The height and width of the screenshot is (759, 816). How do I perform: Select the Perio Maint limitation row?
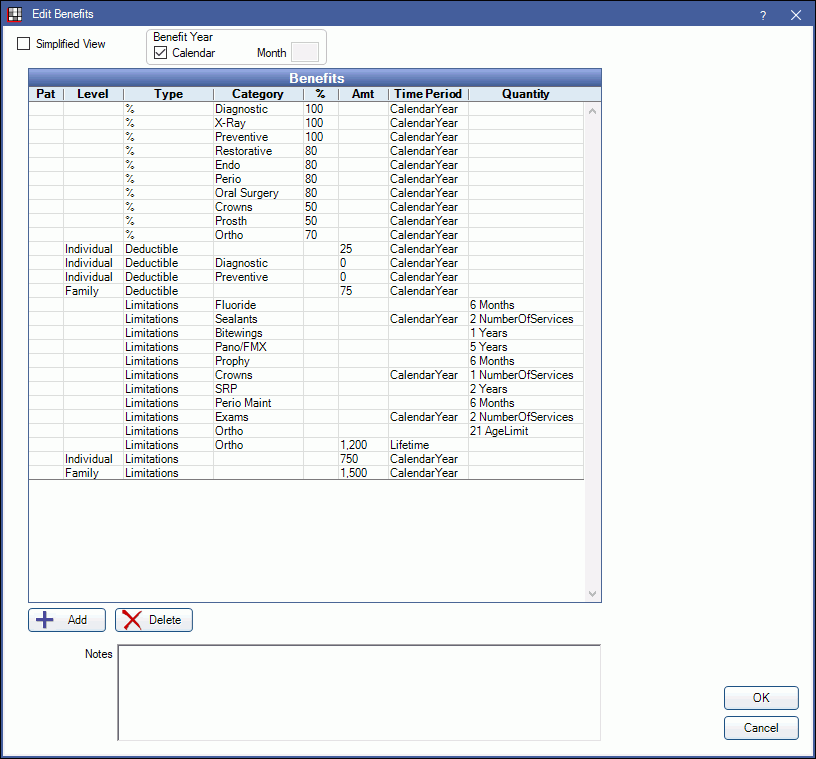306,404
